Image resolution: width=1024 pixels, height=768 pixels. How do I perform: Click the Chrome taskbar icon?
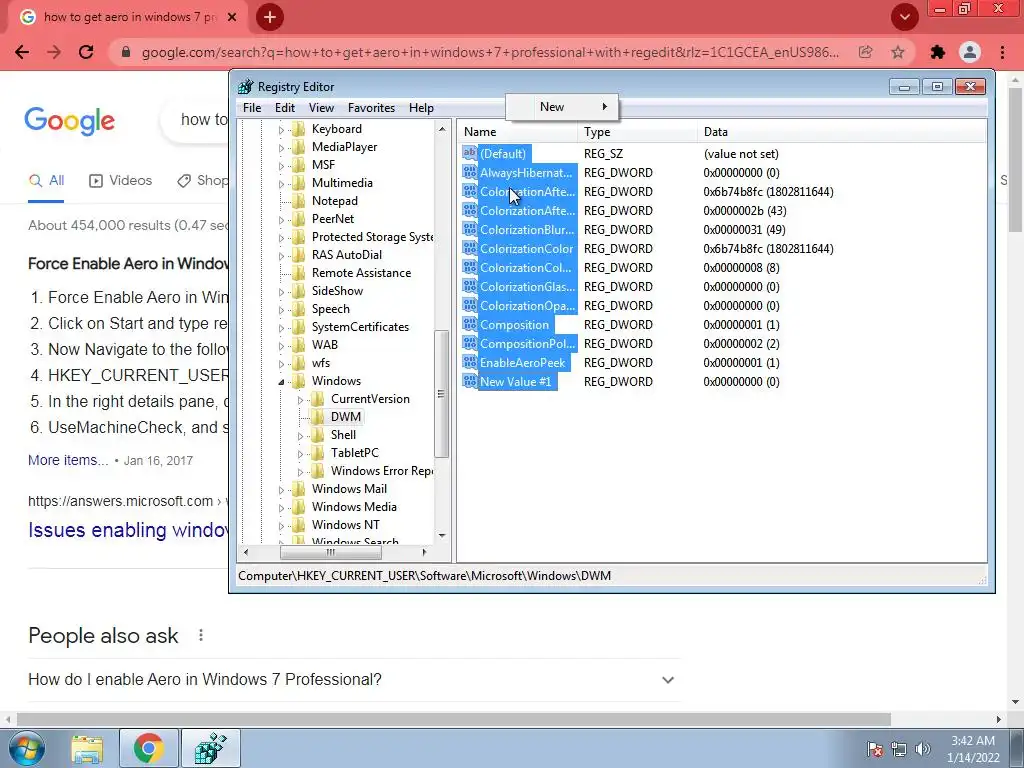tap(148, 748)
